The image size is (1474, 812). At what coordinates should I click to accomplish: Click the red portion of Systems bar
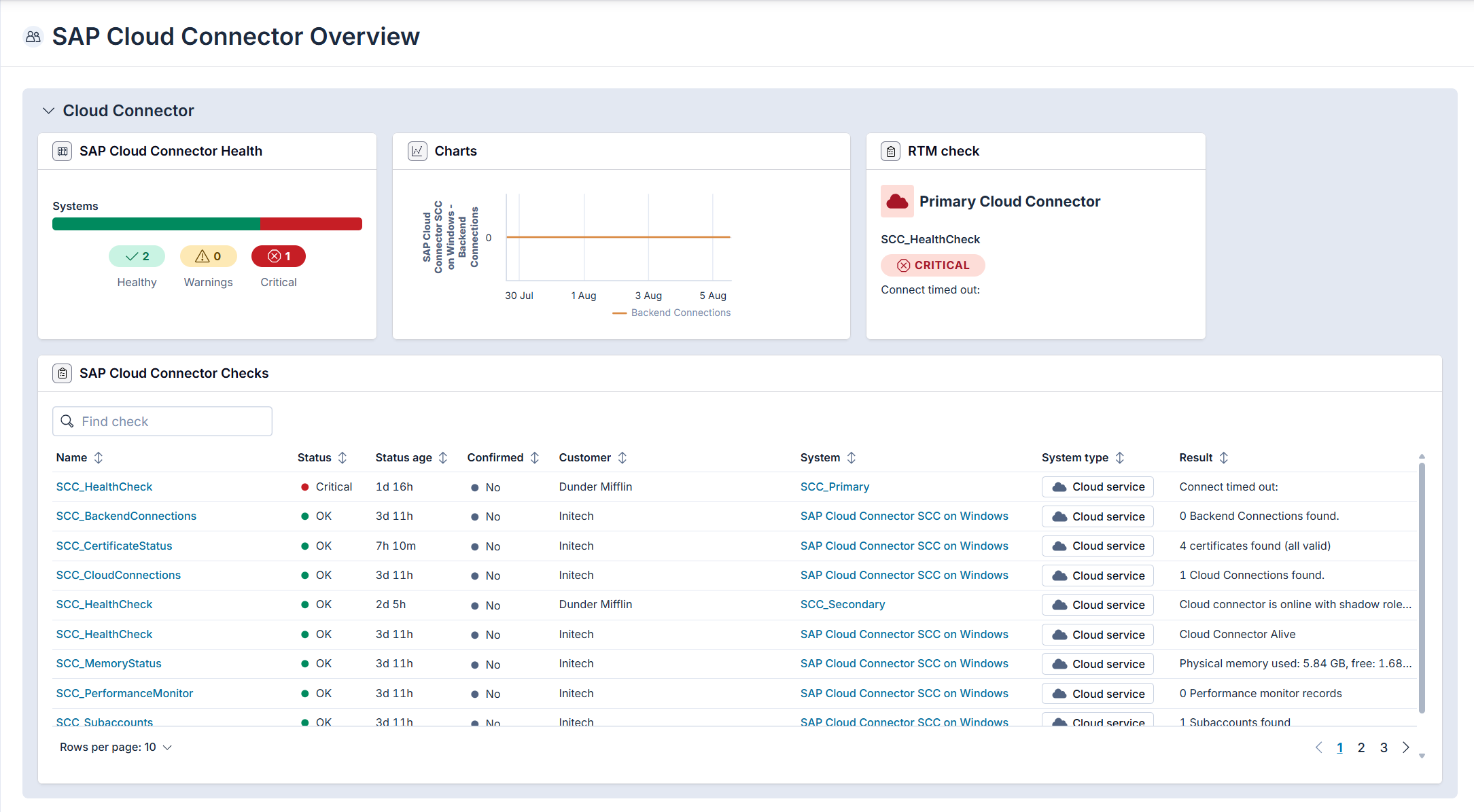(311, 224)
